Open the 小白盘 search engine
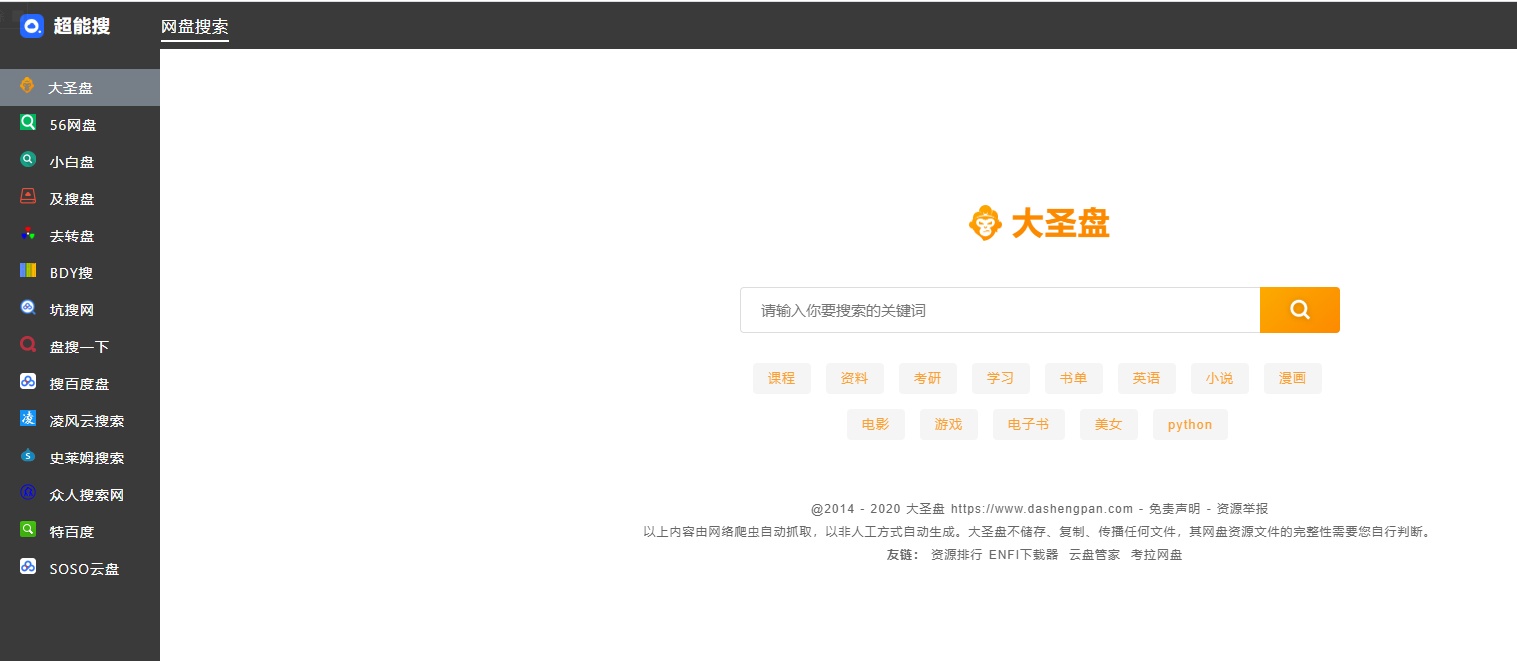Viewport: 1517px width, 661px height. (70, 161)
